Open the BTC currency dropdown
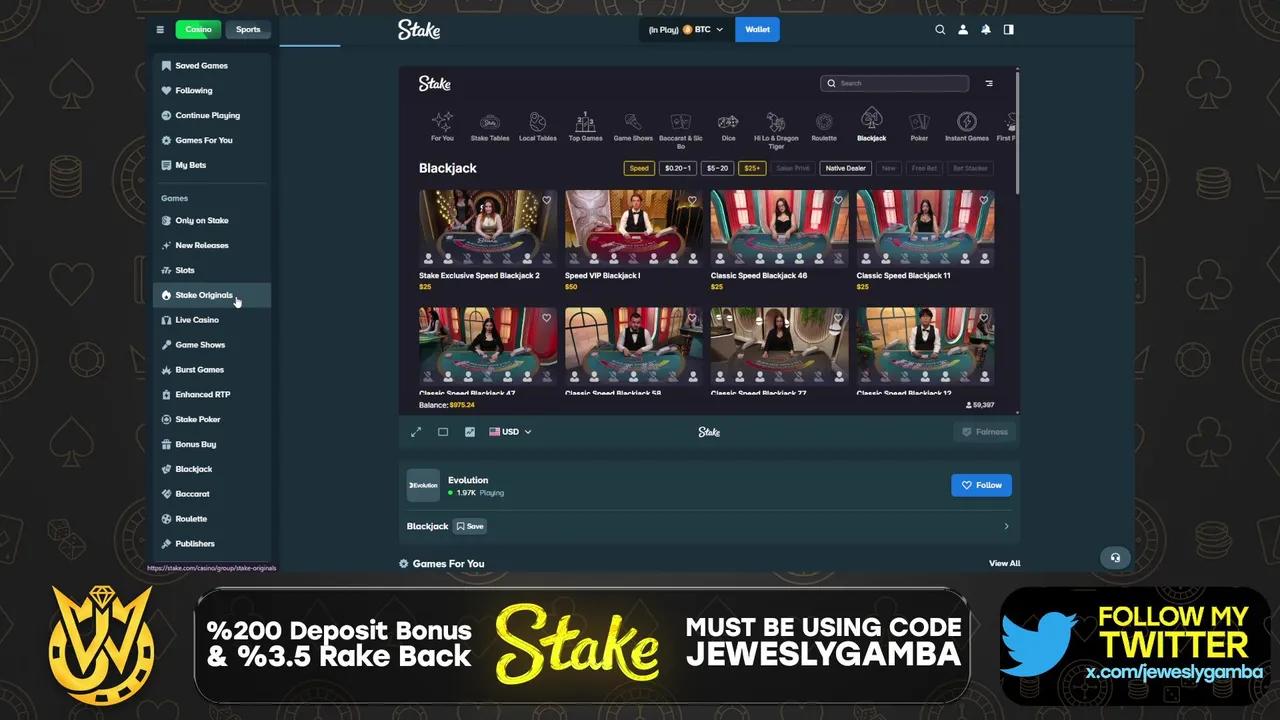The height and width of the screenshot is (720, 1280). pos(685,30)
